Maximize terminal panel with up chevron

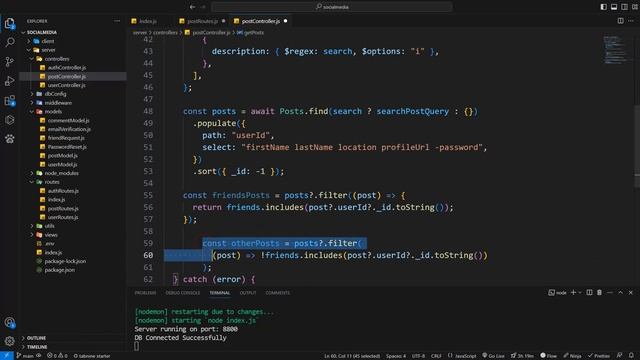(620, 292)
